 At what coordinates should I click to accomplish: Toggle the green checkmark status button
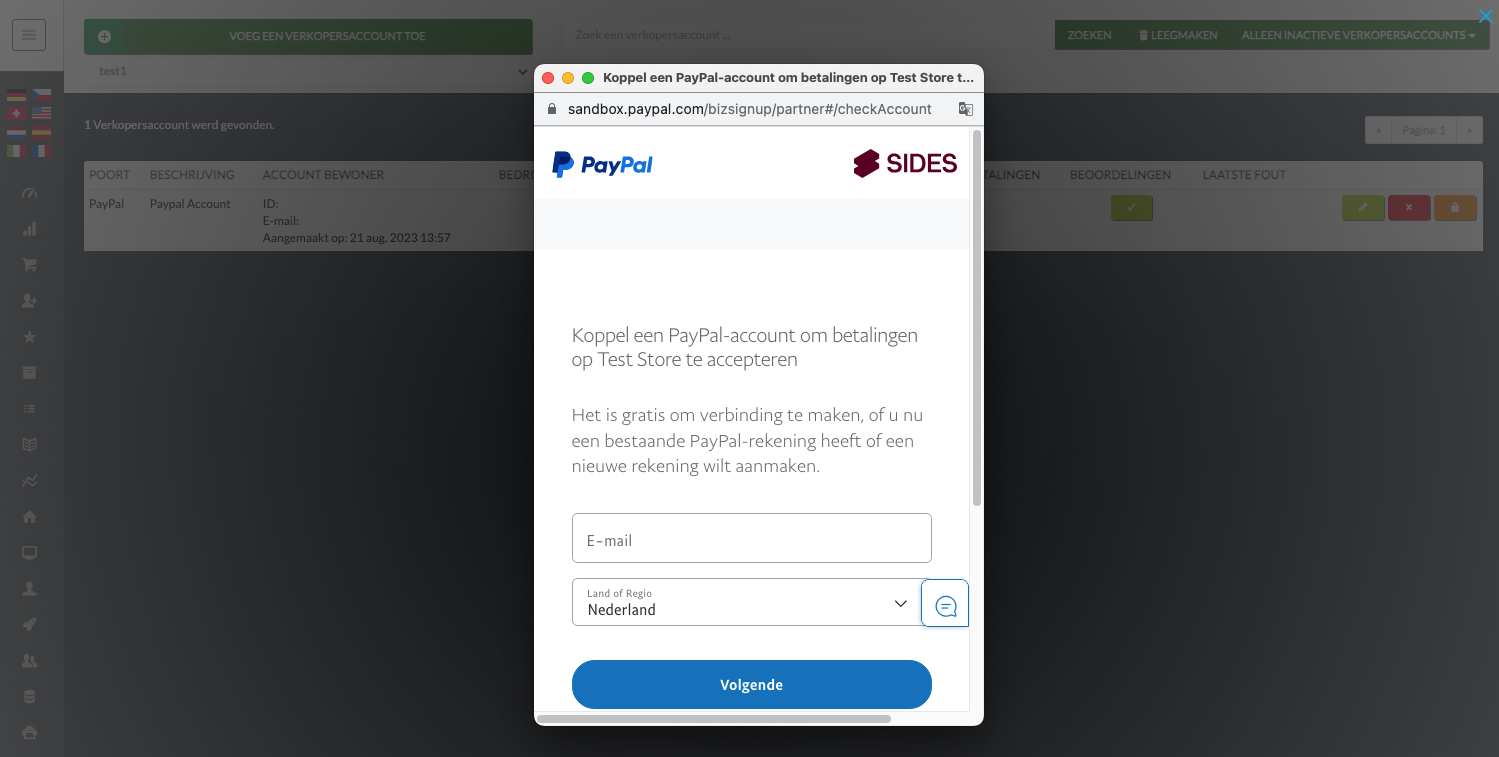[x=1132, y=208]
